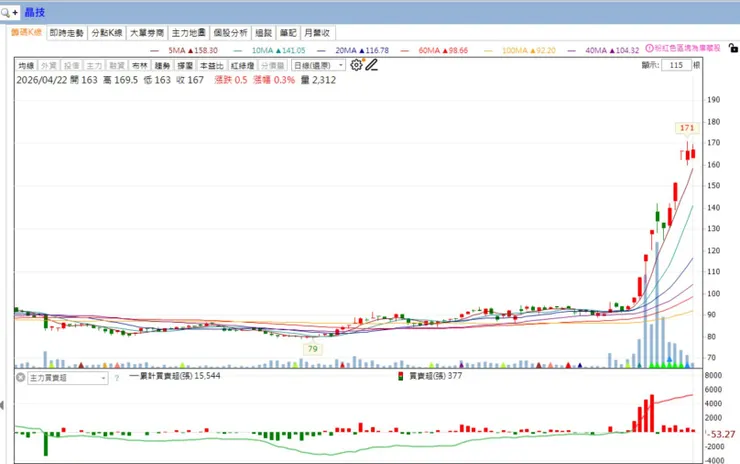Switch to the 筆記 tab
This screenshot has height=464, width=740.
click(288, 33)
